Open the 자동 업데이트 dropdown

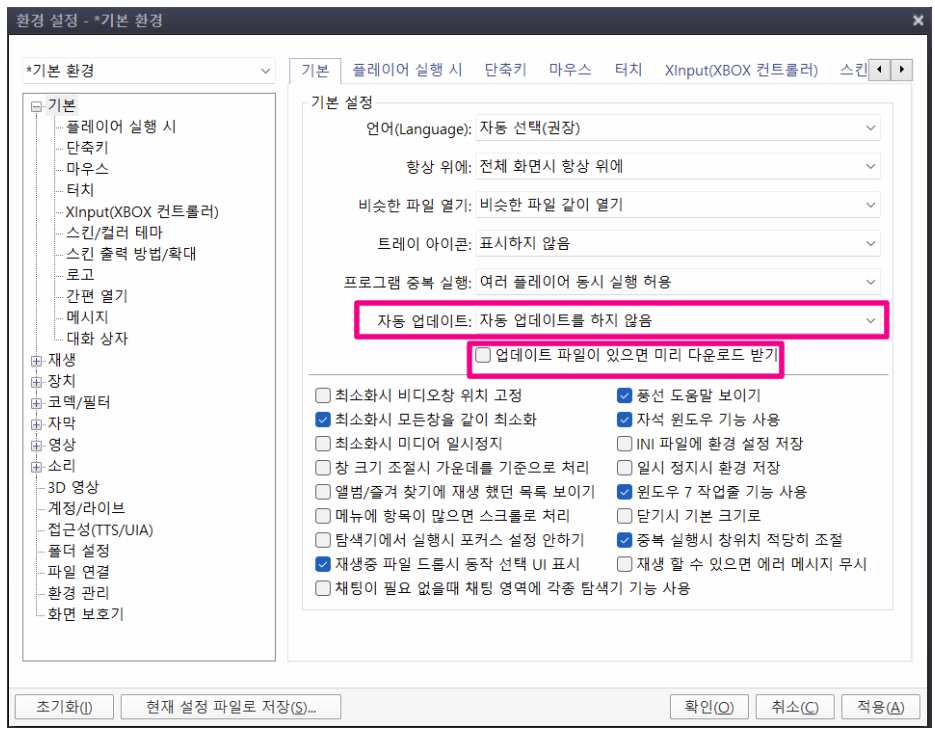pos(677,321)
